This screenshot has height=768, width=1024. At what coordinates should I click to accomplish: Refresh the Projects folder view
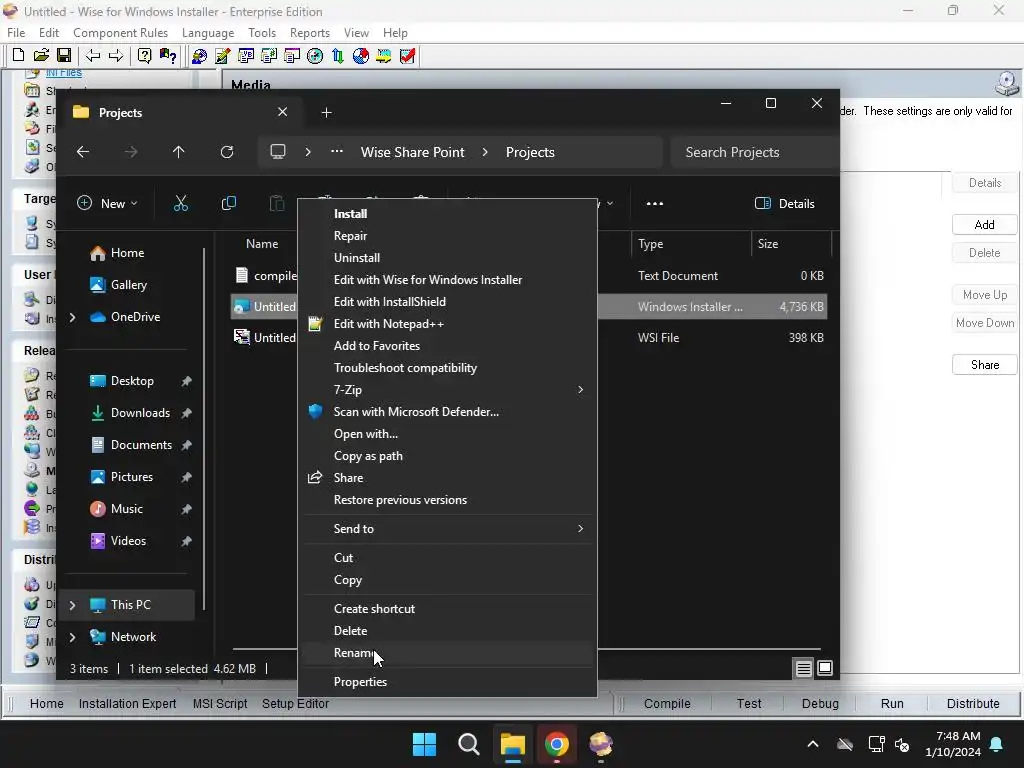tap(227, 152)
